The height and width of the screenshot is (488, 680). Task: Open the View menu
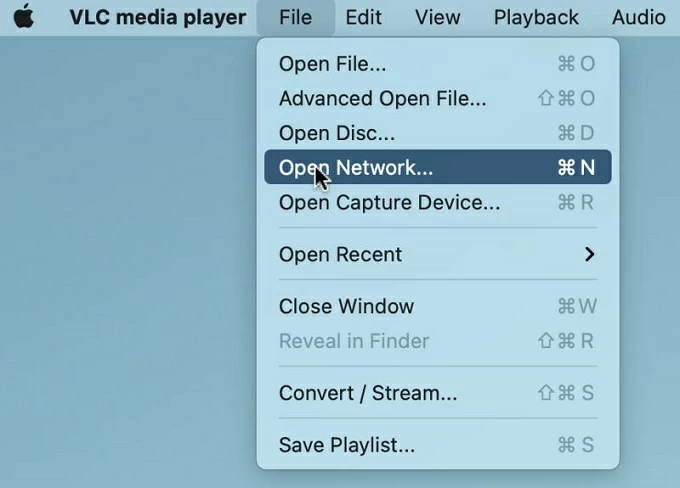[437, 17]
